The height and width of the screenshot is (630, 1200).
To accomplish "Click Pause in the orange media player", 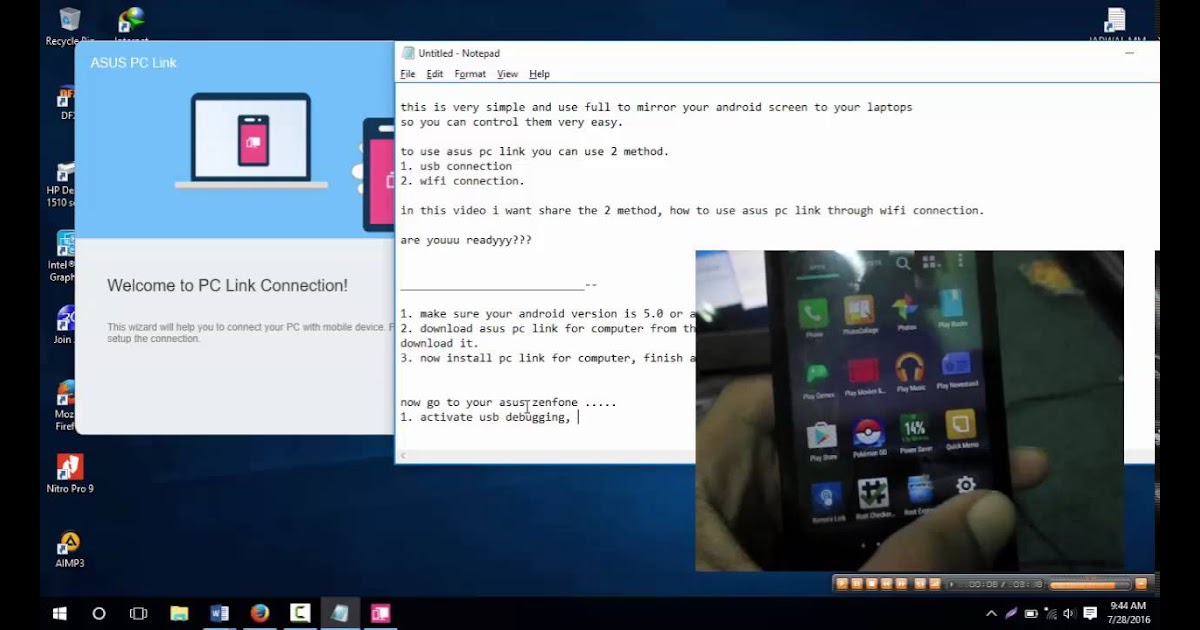I will (x=857, y=583).
